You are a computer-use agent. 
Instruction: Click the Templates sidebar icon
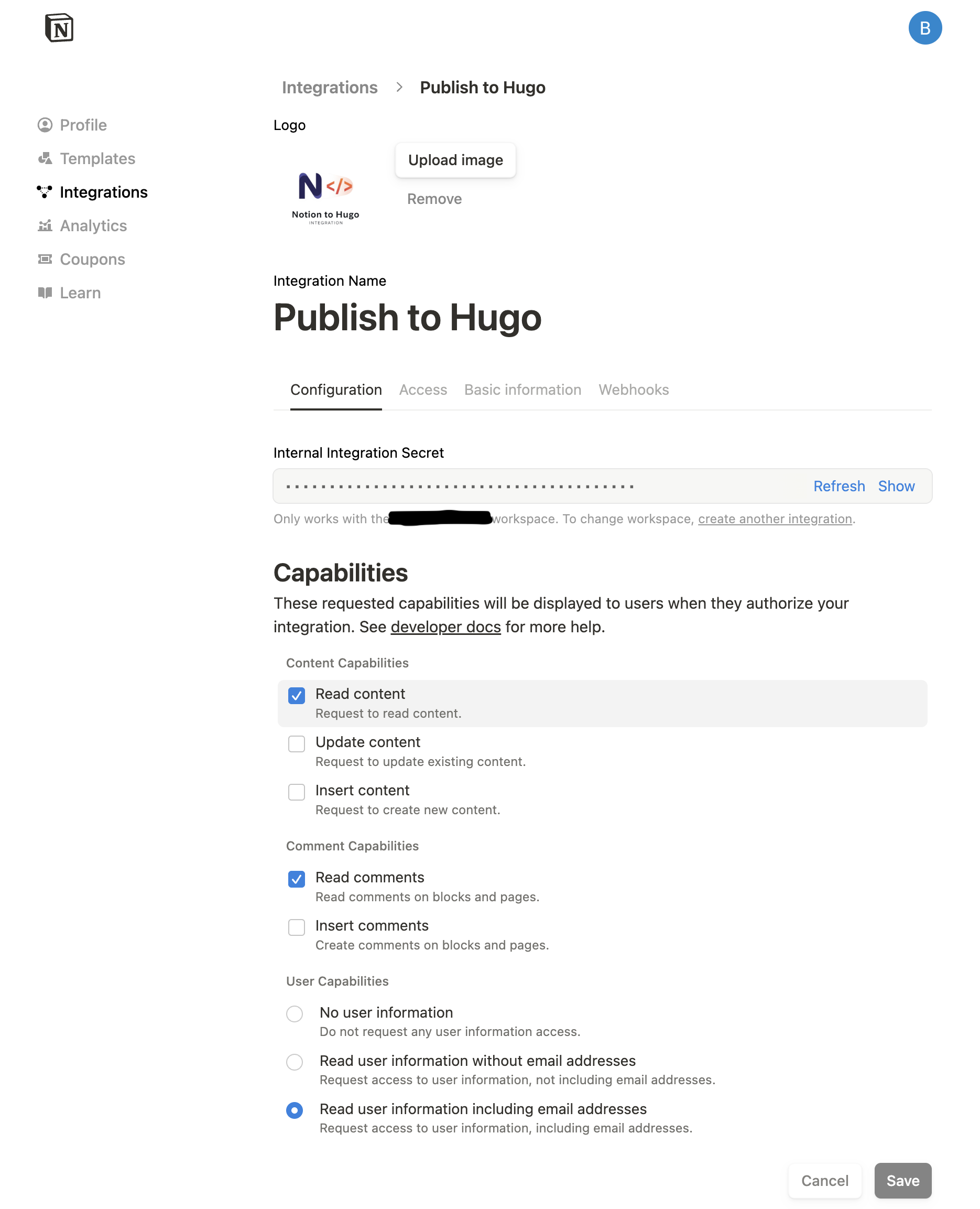(x=45, y=159)
